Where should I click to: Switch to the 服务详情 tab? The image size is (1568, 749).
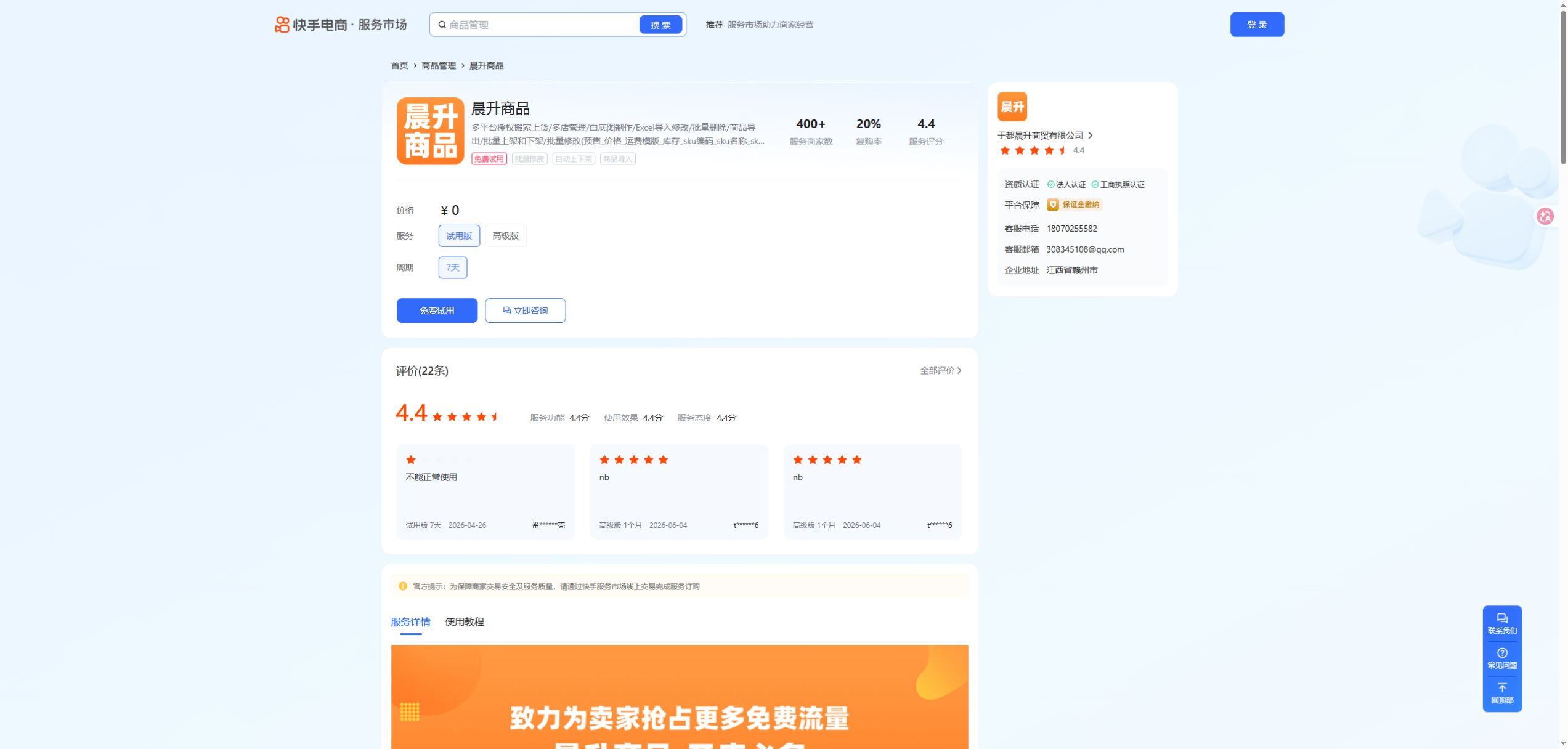(x=410, y=622)
